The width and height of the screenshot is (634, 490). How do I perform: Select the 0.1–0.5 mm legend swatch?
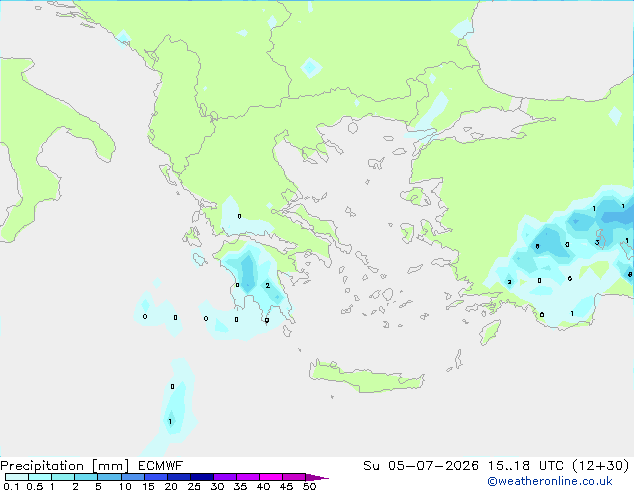pos(17,477)
